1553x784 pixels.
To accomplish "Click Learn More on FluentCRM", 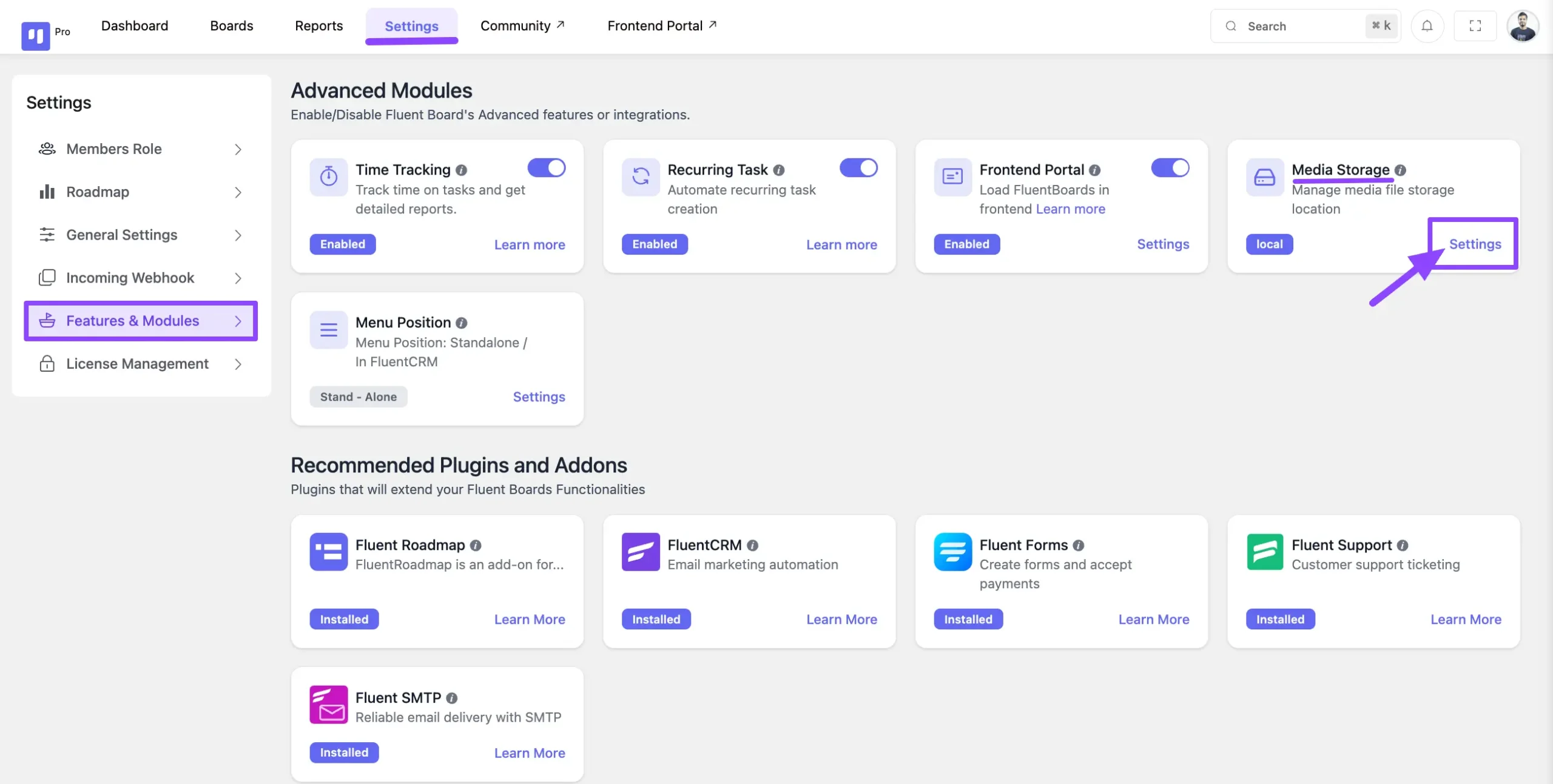I will pyautogui.click(x=841, y=619).
